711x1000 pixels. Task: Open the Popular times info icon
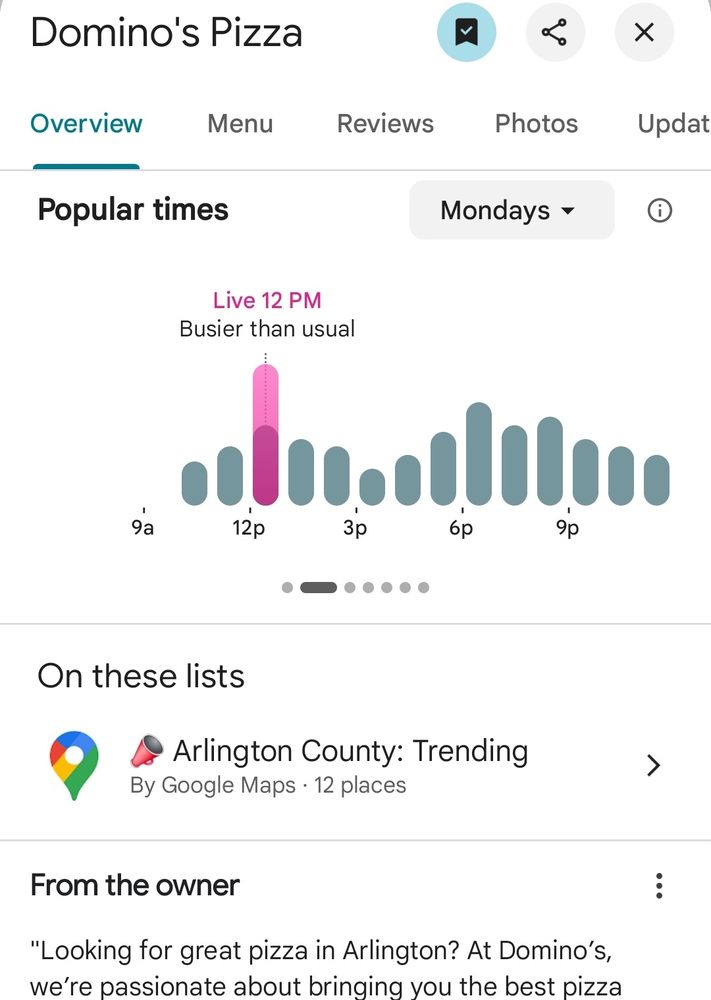659,210
